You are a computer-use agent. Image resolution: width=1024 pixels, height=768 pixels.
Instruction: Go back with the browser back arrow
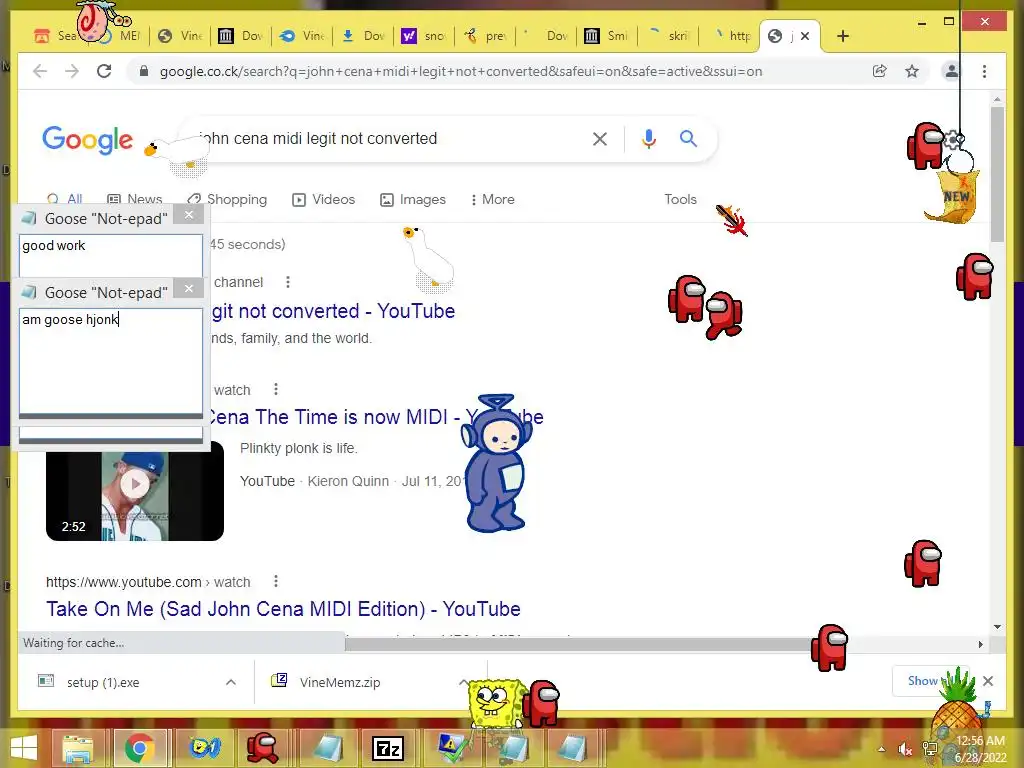point(40,71)
